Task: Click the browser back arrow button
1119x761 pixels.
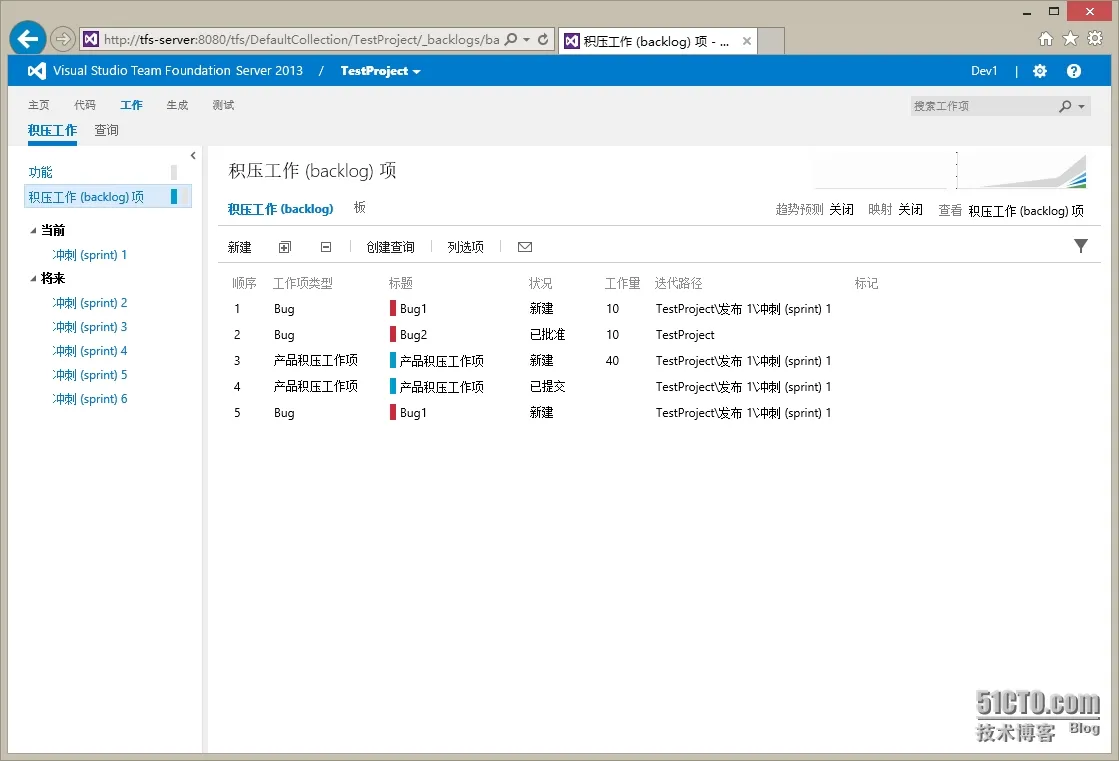Action: coord(28,39)
